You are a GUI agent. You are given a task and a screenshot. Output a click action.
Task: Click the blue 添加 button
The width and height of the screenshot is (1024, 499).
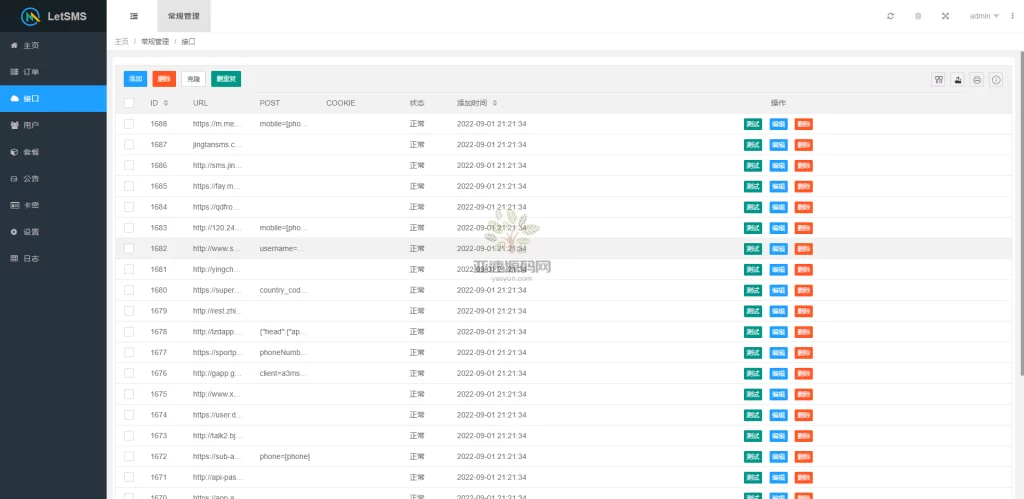tap(135, 79)
